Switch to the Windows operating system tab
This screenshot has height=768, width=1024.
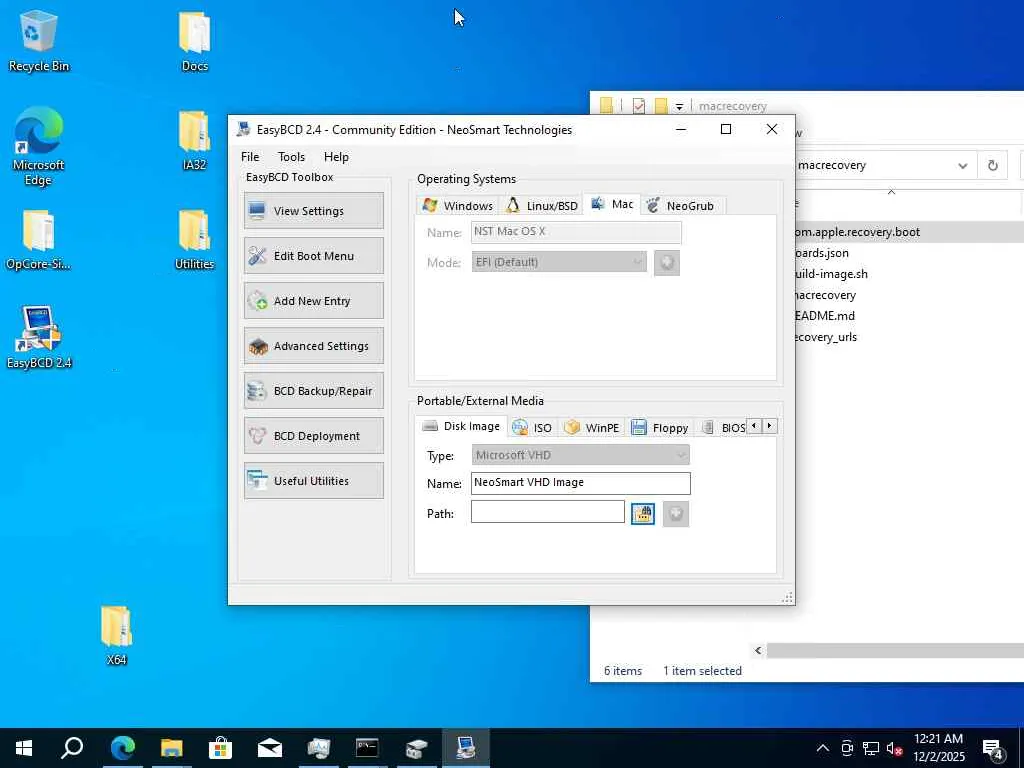pyautogui.click(x=457, y=206)
